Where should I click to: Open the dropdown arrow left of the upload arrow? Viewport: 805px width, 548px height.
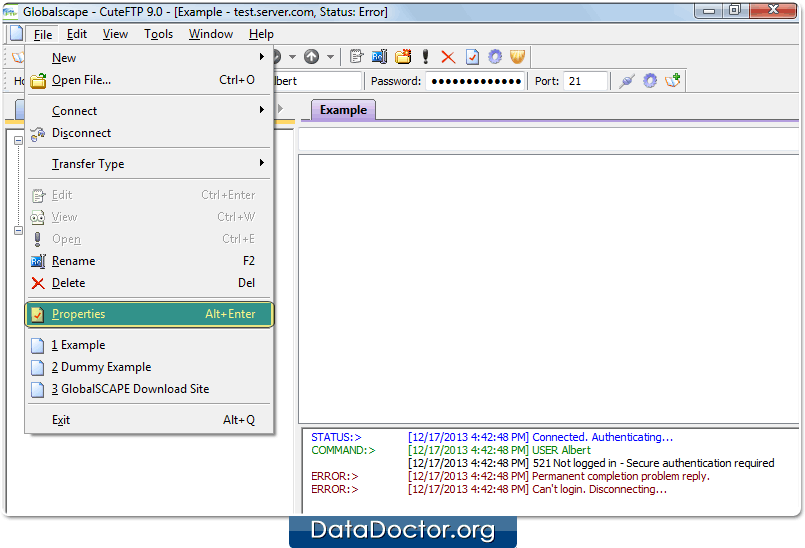click(292, 56)
